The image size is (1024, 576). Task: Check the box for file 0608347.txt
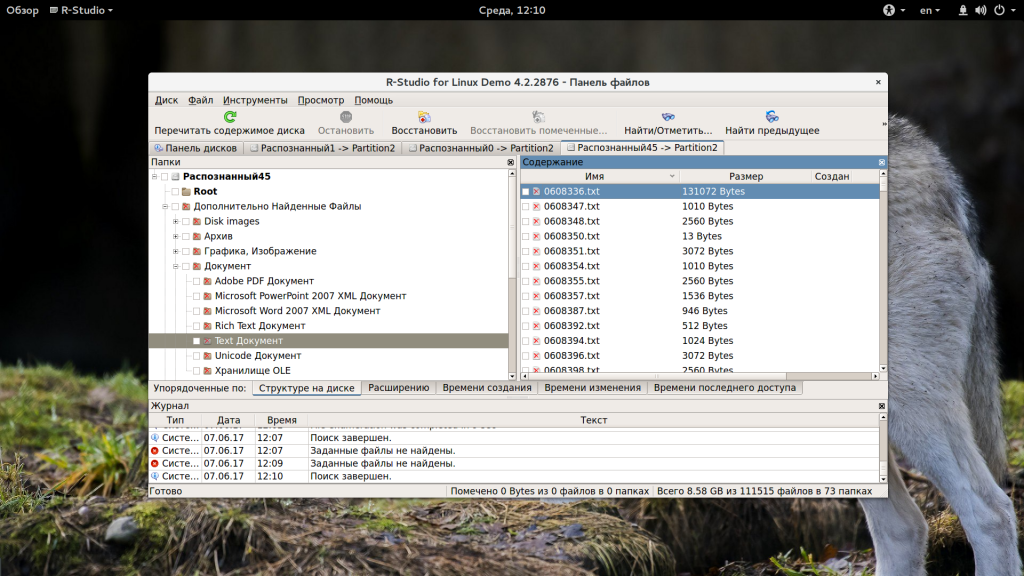pyautogui.click(x=526, y=206)
